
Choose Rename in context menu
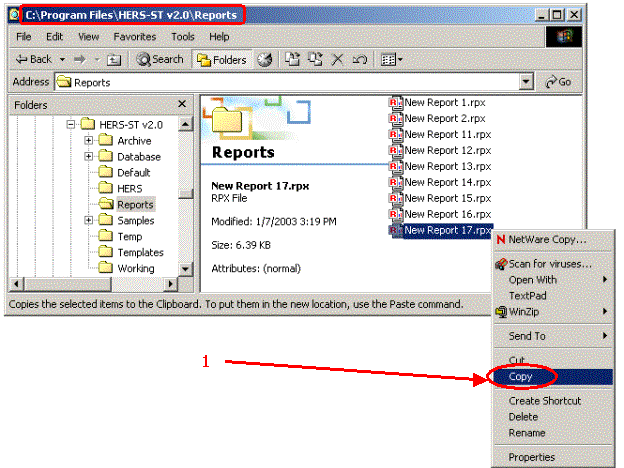[x=552, y=433]
